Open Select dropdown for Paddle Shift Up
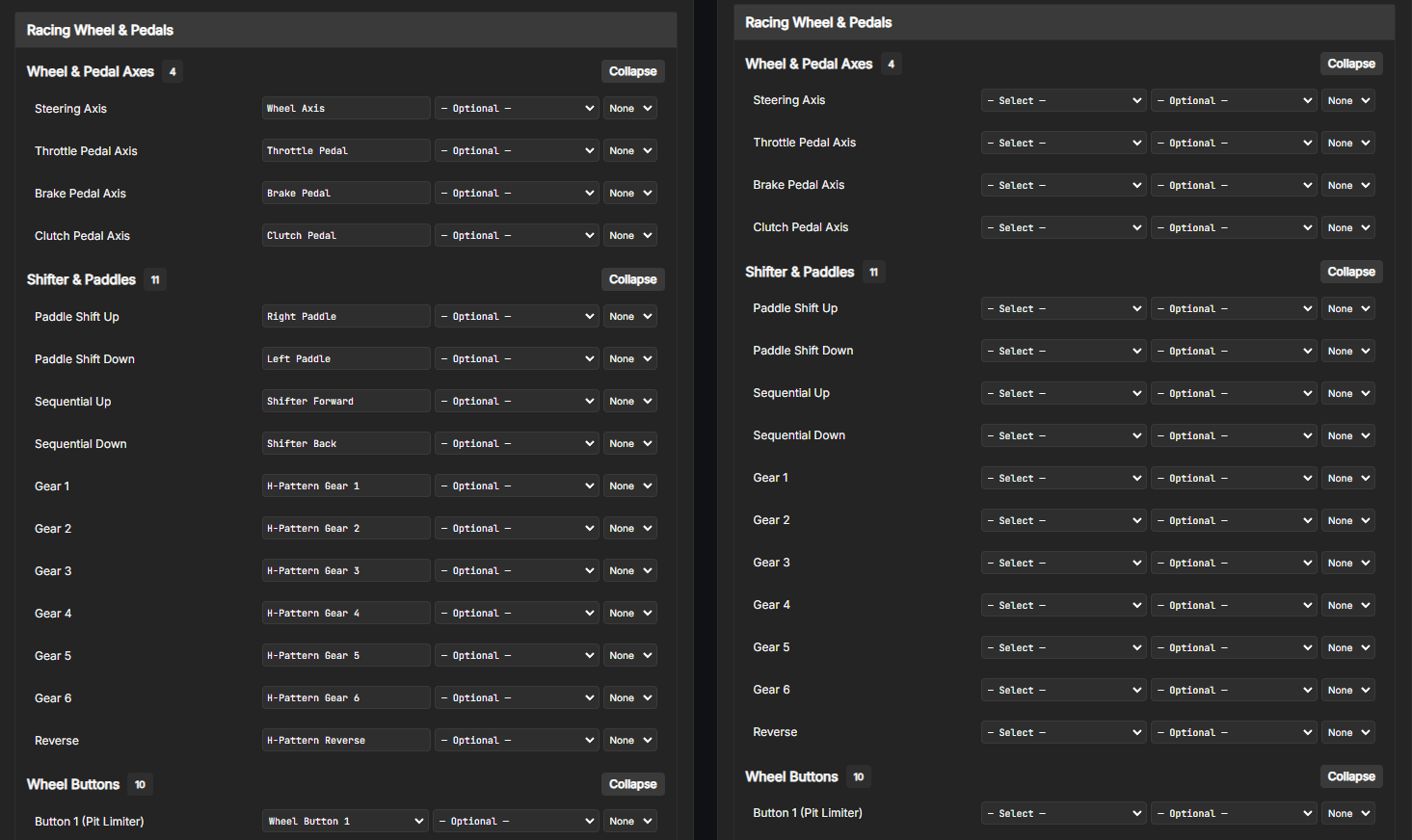The height and width of the screenshot is (840, 1412). [1064, 308]
